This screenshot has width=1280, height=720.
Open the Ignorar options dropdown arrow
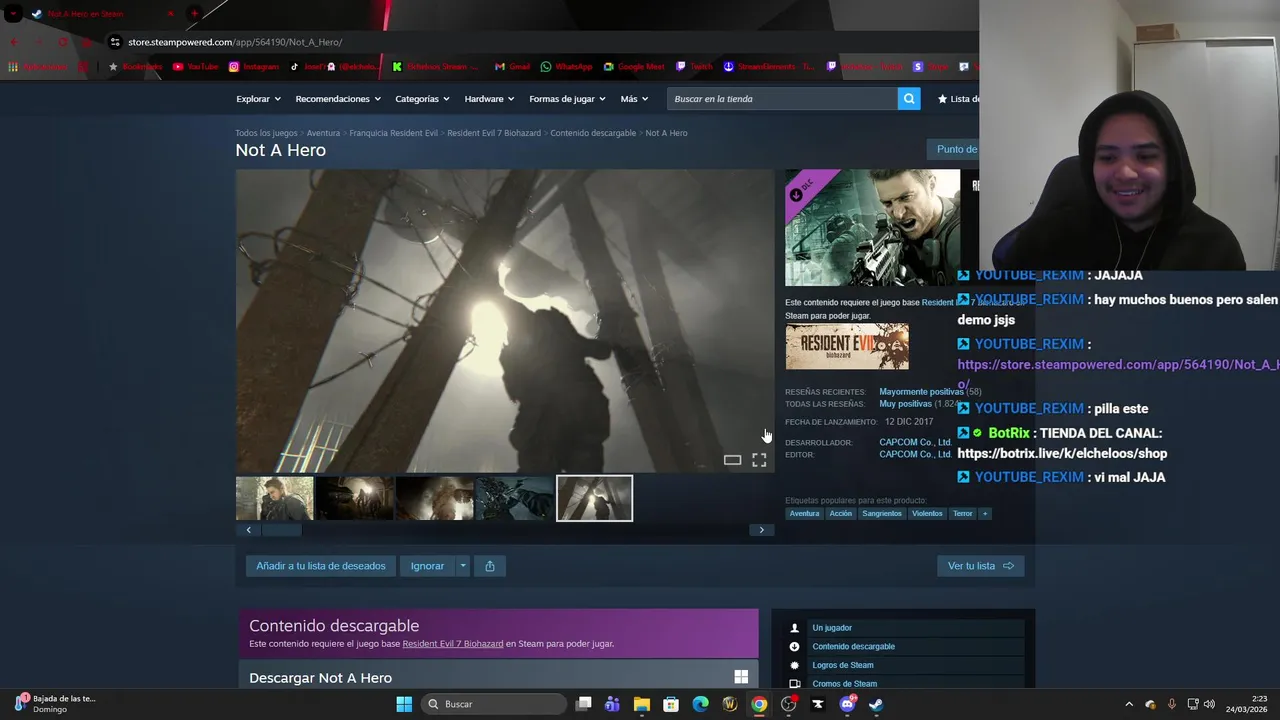click(x=462, y=566)
